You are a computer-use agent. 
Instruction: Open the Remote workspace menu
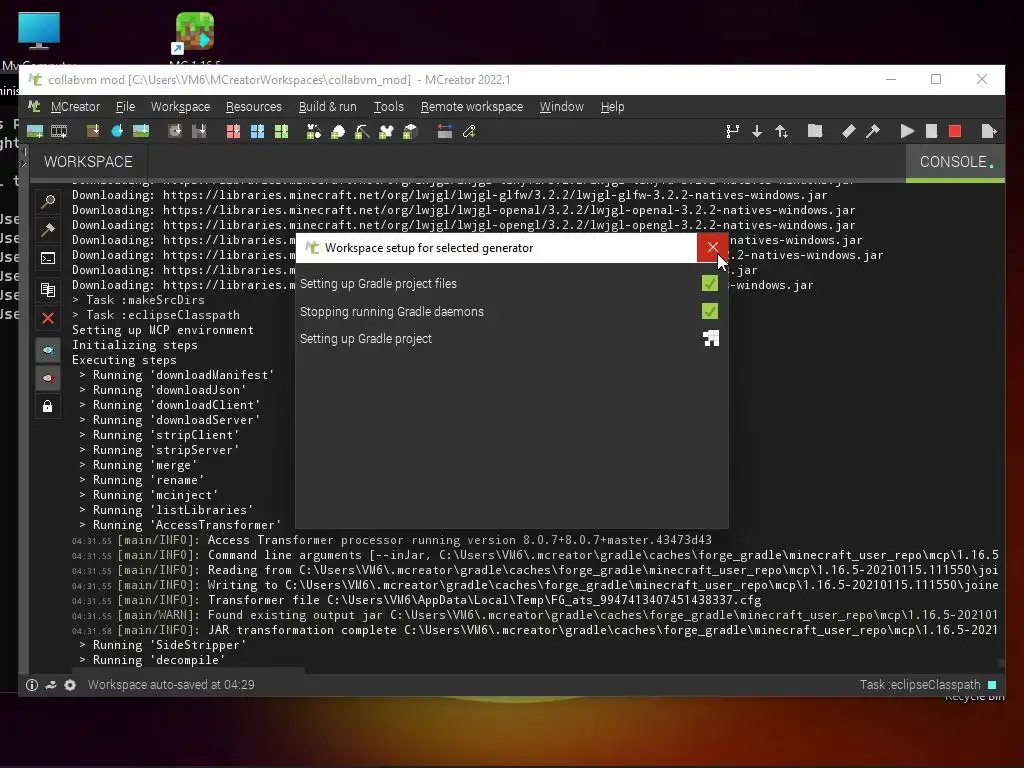tap(472, 106)
